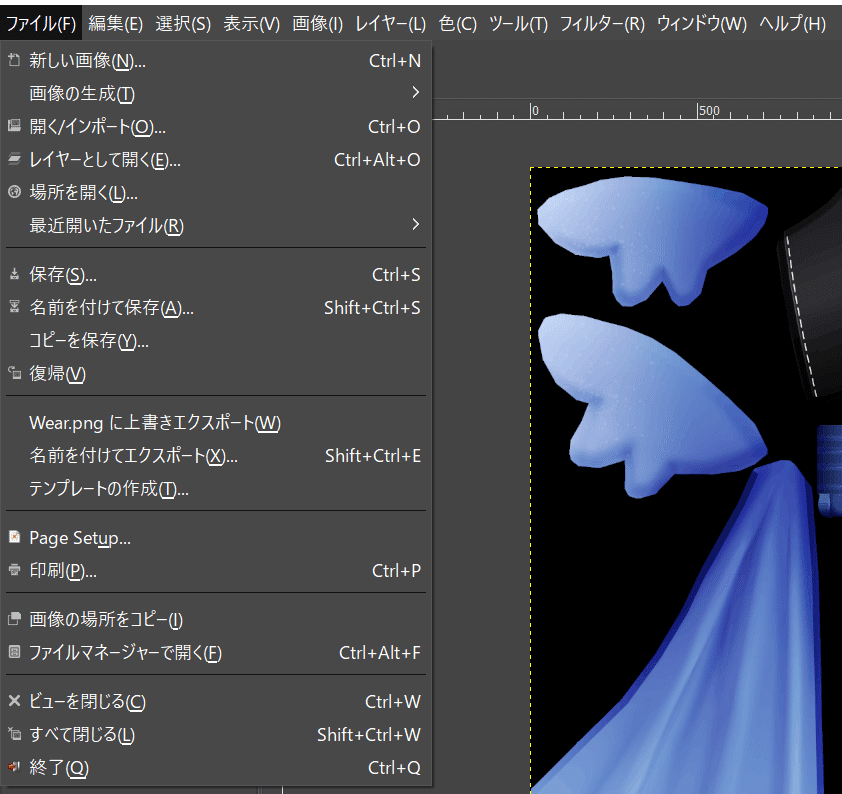Choose ビューを閉じる(C) entry
The image size is (842, 794).
point(216,701)
